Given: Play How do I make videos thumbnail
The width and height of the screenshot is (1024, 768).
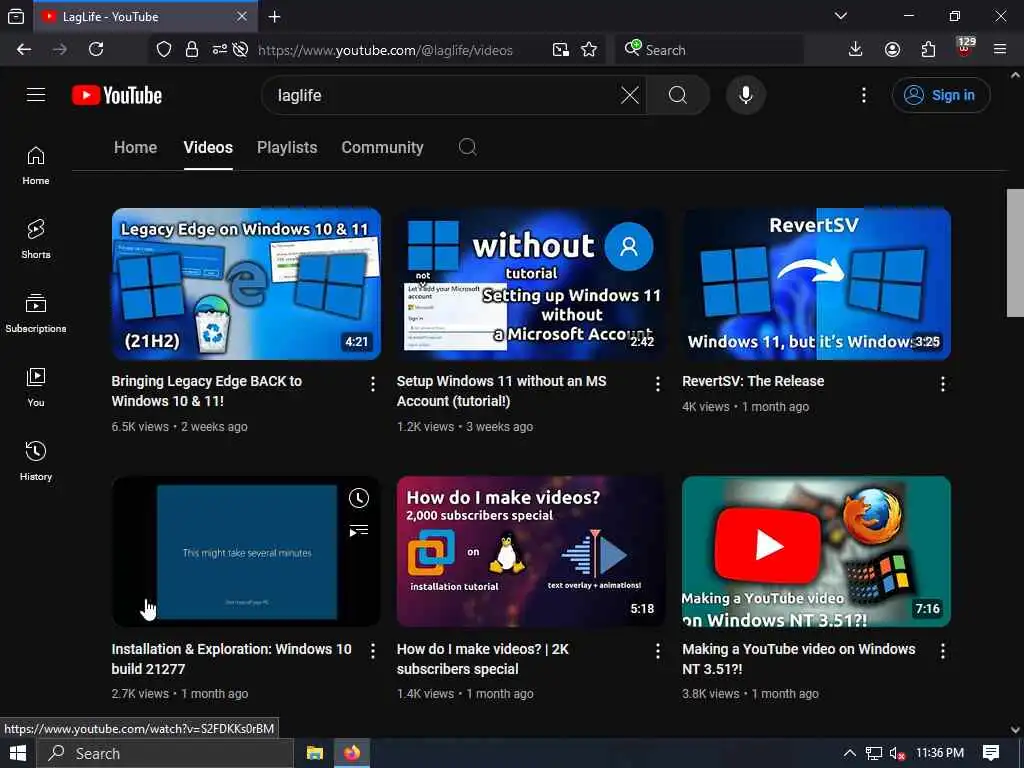Looking at the screenshot, I should coord(531,552).
